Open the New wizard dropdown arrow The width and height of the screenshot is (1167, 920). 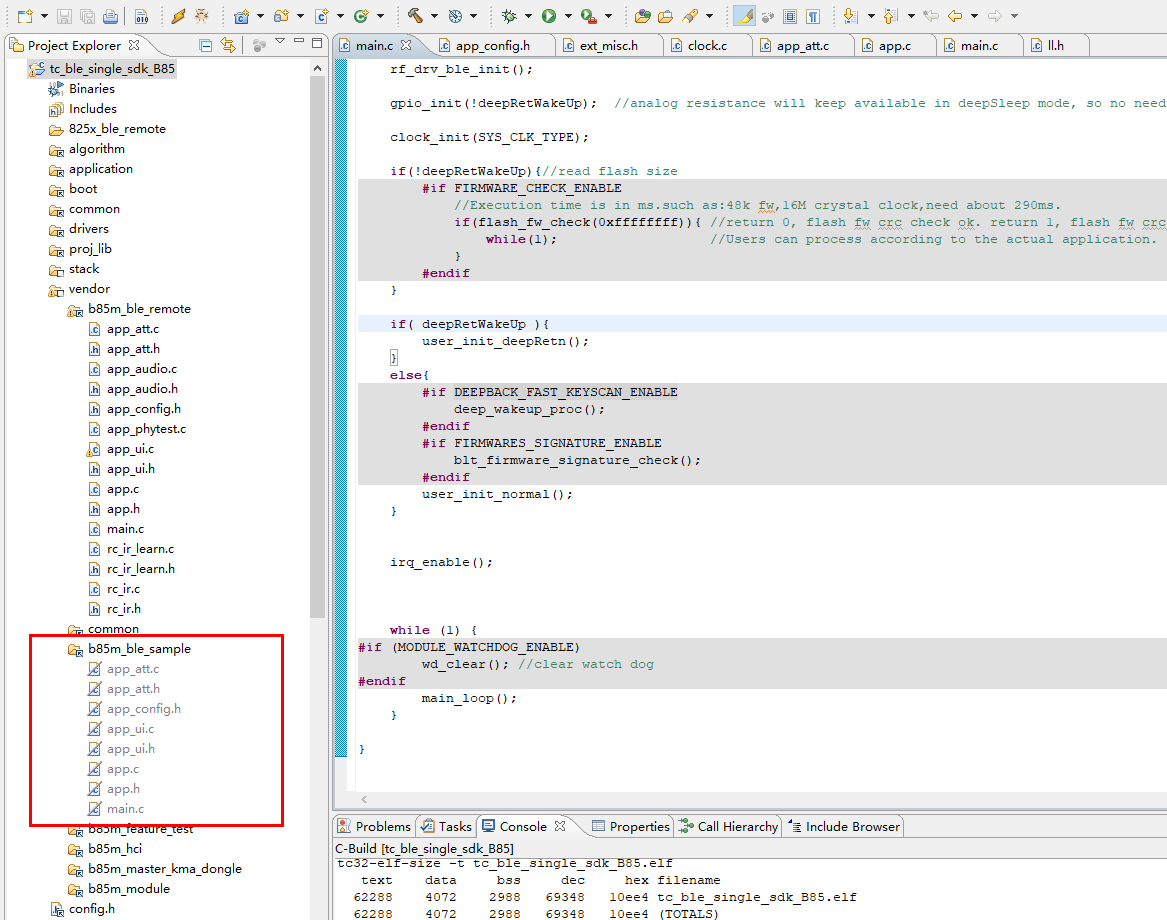click(x=44, y=16)
